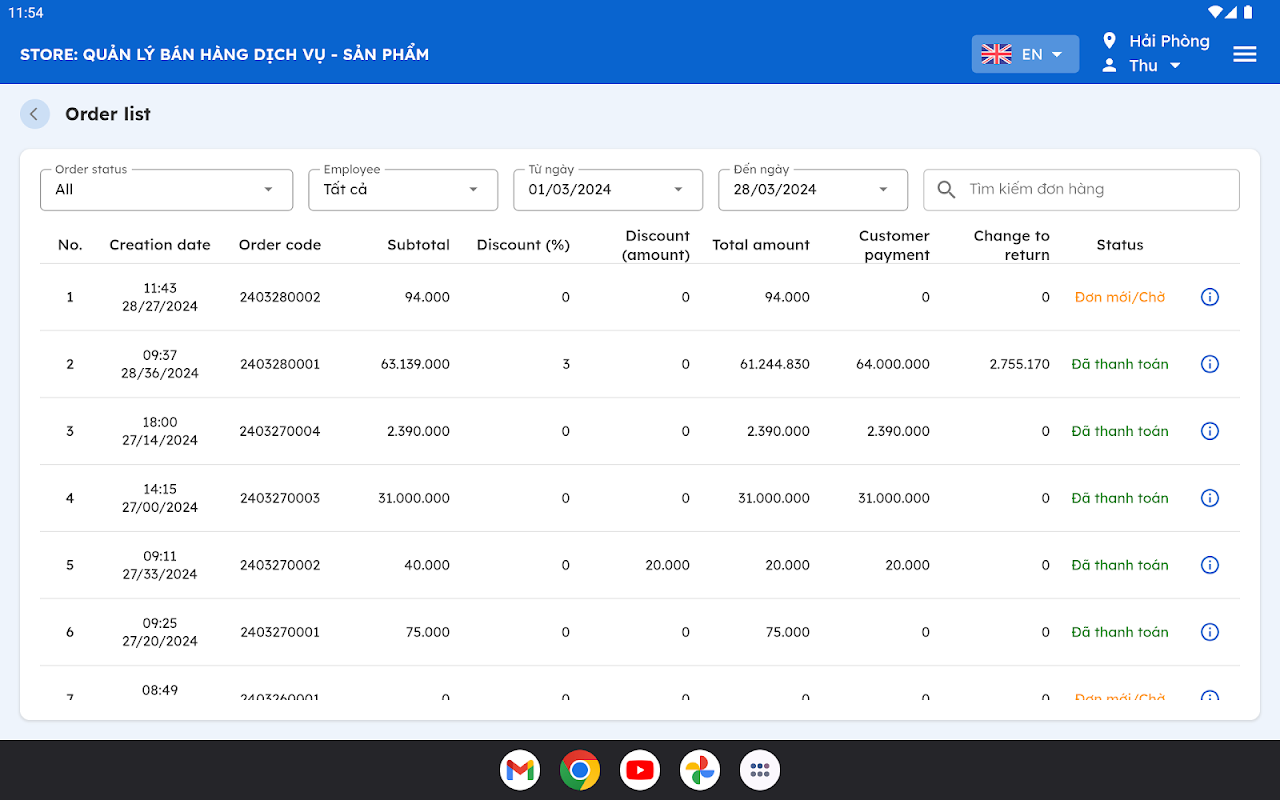
Task: Expand the Order status dropdown
Action: (166, 190)
